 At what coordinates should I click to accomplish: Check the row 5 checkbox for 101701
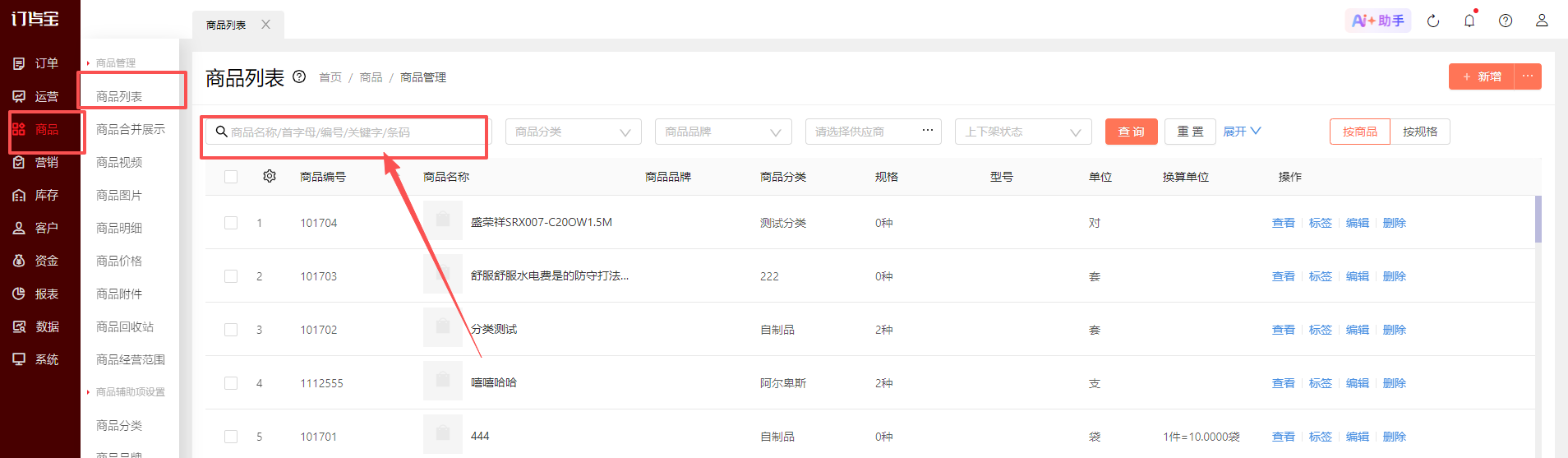[231, 437]
